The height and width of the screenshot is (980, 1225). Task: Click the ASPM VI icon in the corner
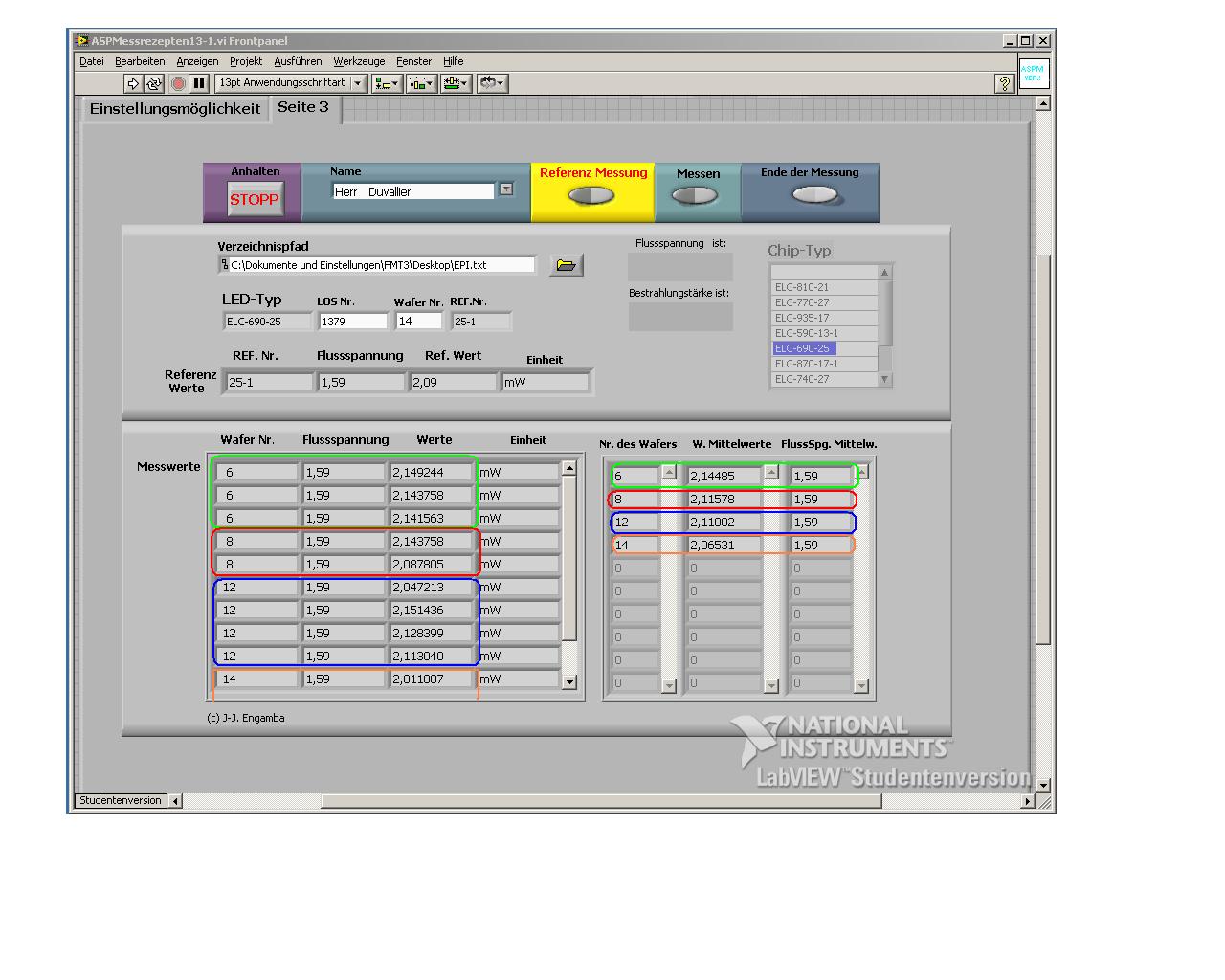tap(1034, 74)
